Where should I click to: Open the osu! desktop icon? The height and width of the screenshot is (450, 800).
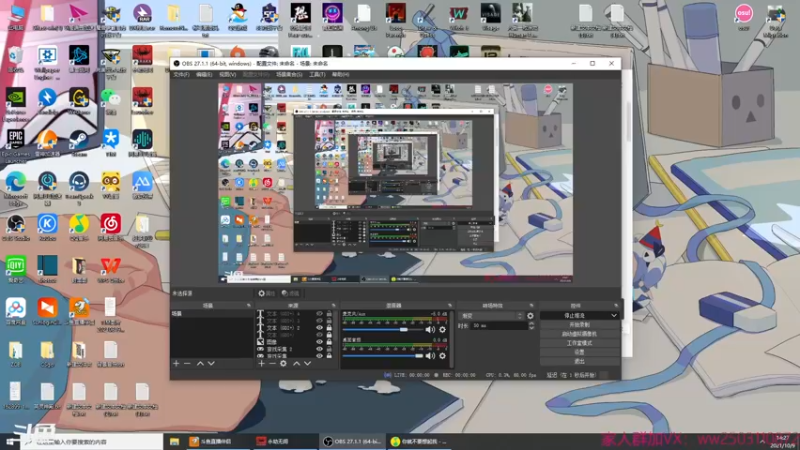click(743, 17)
